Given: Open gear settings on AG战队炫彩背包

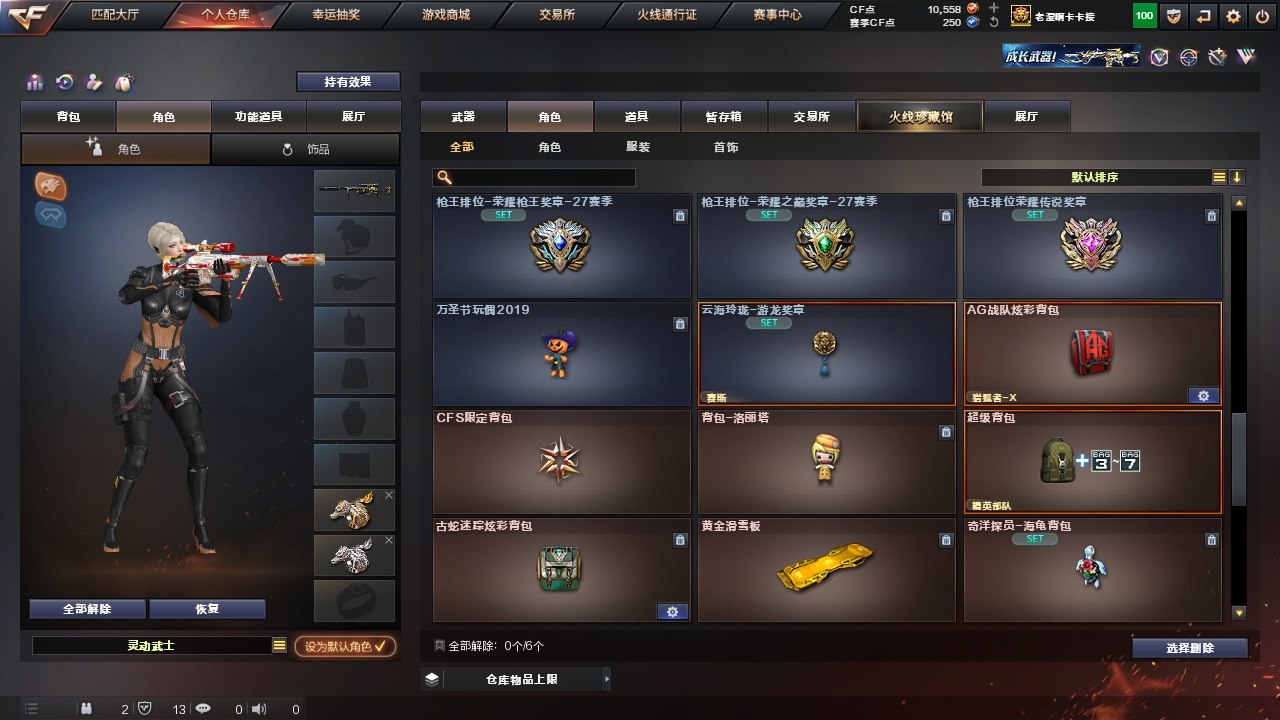Looking at the screenshot, I should [1204, 395].
